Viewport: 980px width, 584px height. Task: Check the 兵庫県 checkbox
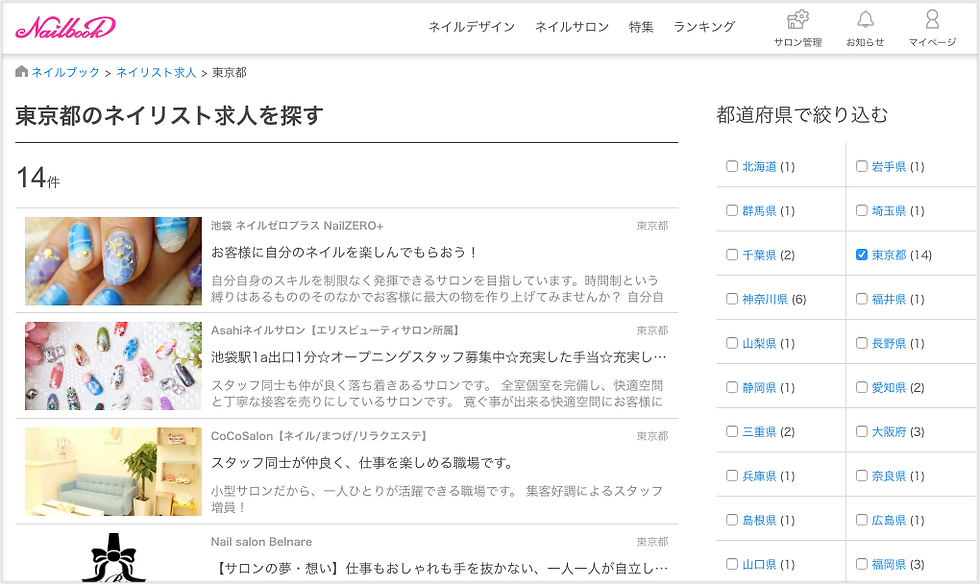pos(732,475)
